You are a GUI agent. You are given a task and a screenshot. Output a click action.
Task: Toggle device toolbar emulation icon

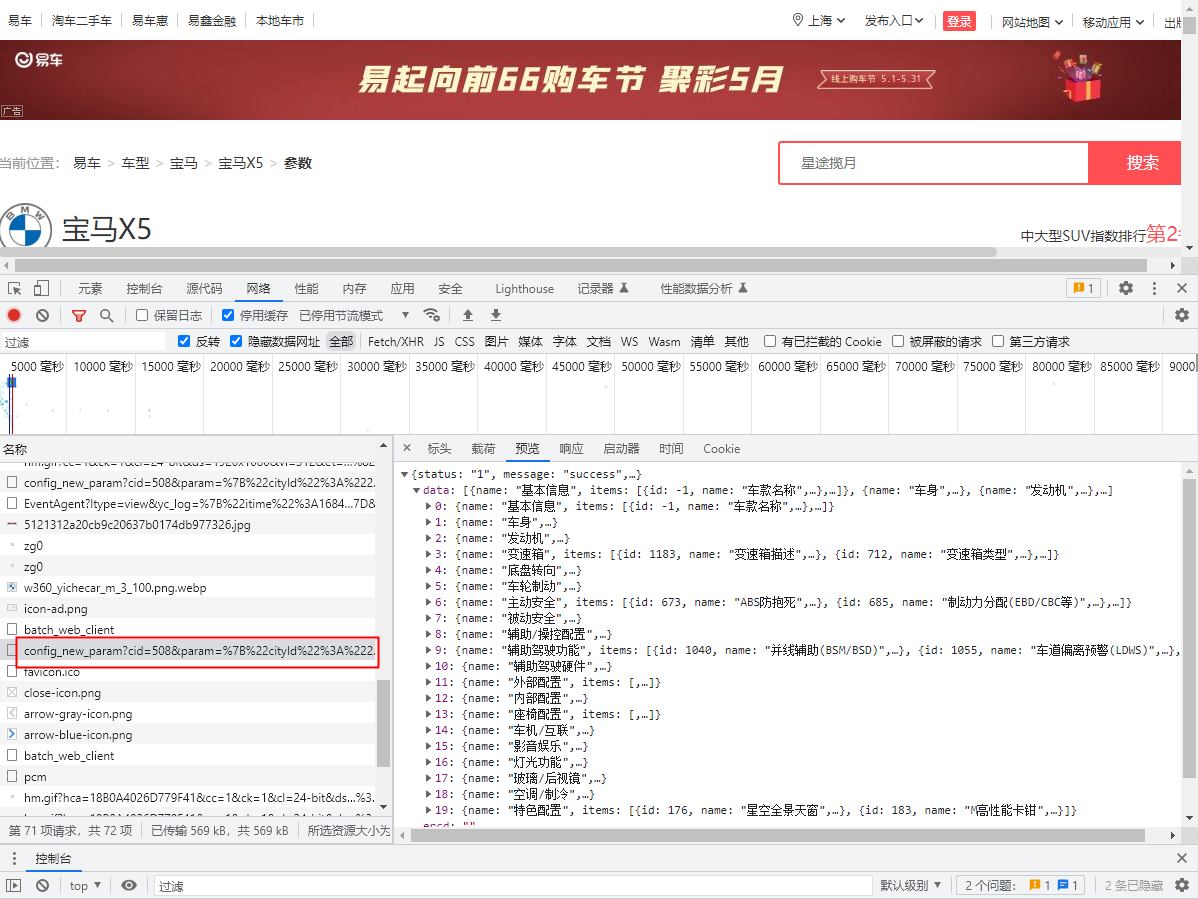pos(41,288)
